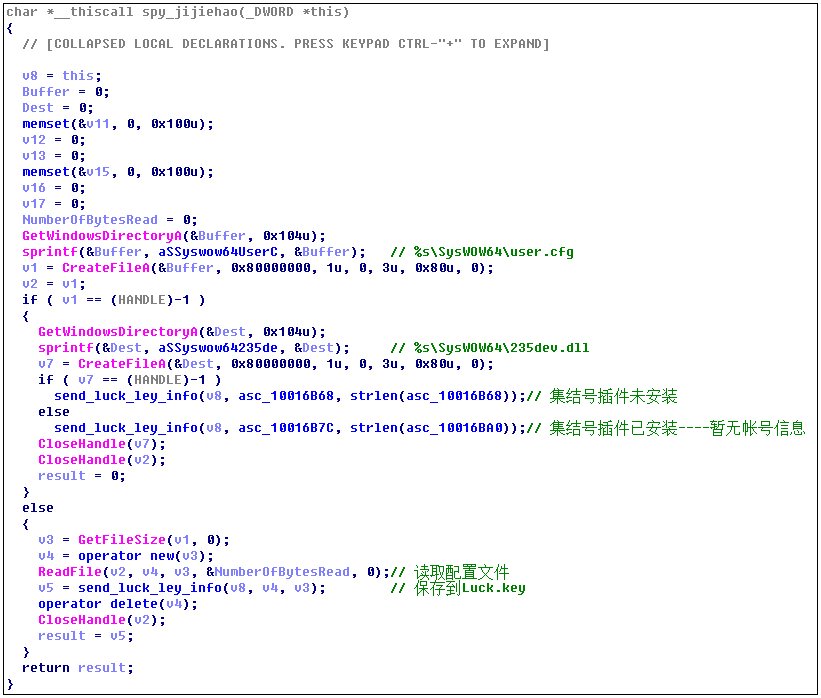
Task: Click asc_10016B68 in the first send_luck_ley_info call
Action: (x=286, y=396)
